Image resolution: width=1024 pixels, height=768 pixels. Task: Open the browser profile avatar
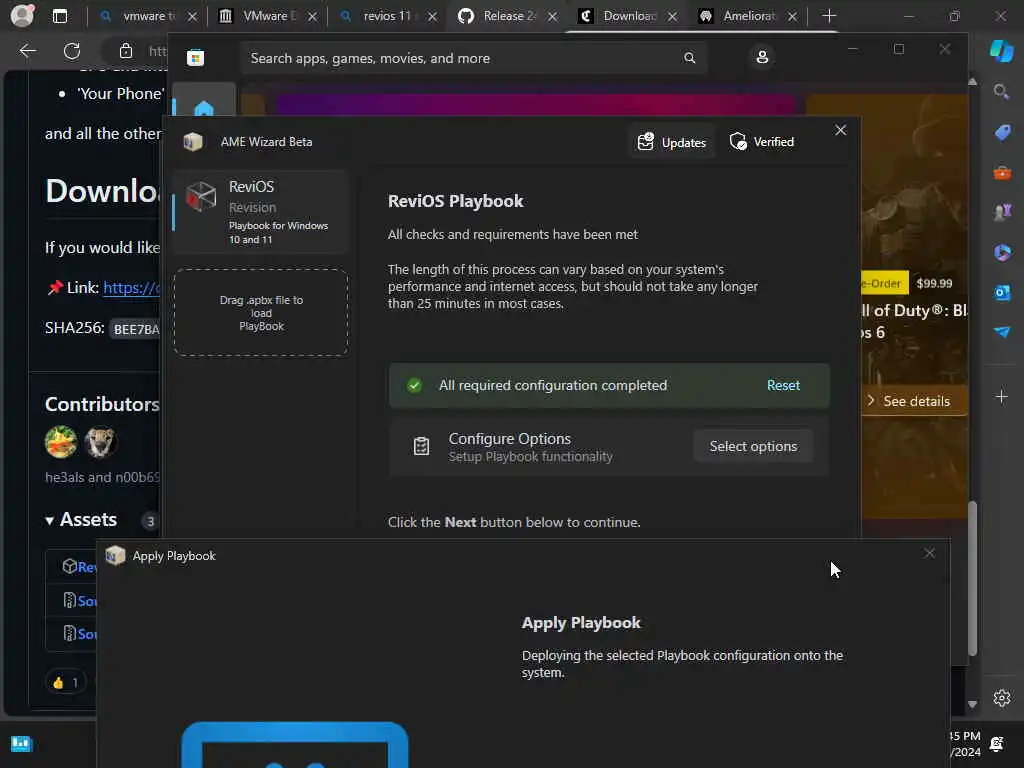22,16
